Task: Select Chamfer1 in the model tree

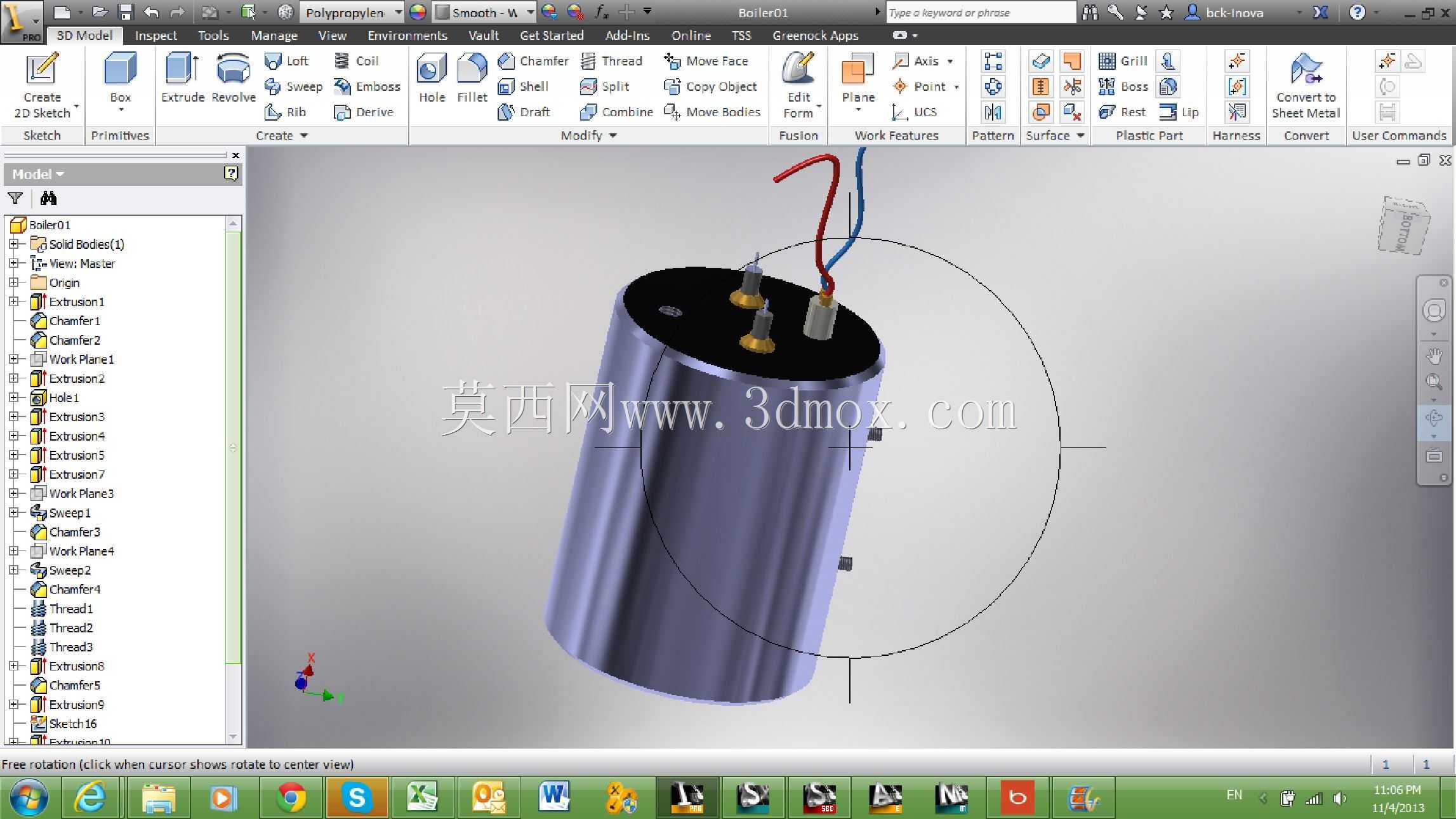Action: click(74, 321)
